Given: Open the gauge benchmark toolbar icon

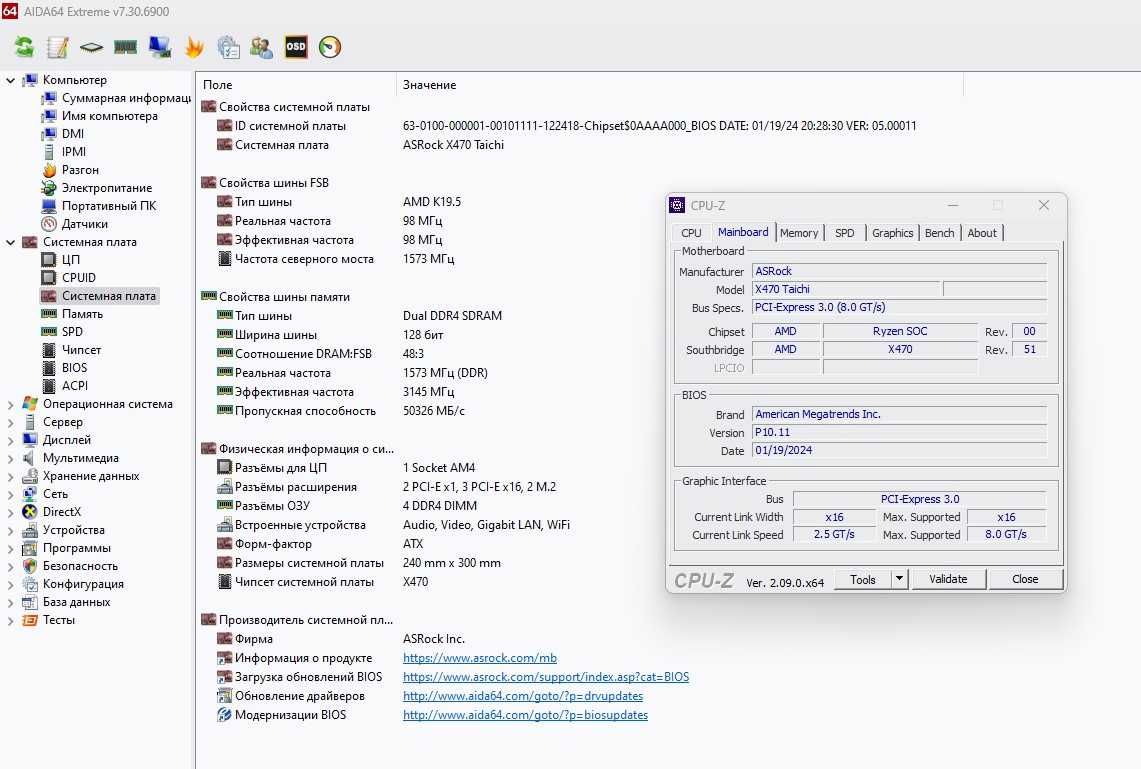Looking at the screenshot, I should [x=330, y=47].
